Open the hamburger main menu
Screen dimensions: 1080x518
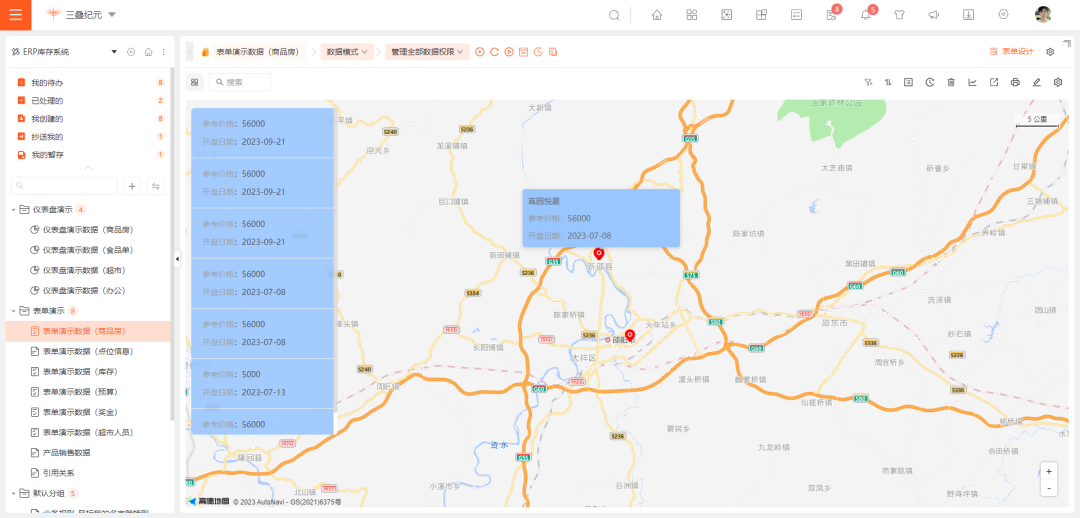pyautogui.click(x=15, y=14)
